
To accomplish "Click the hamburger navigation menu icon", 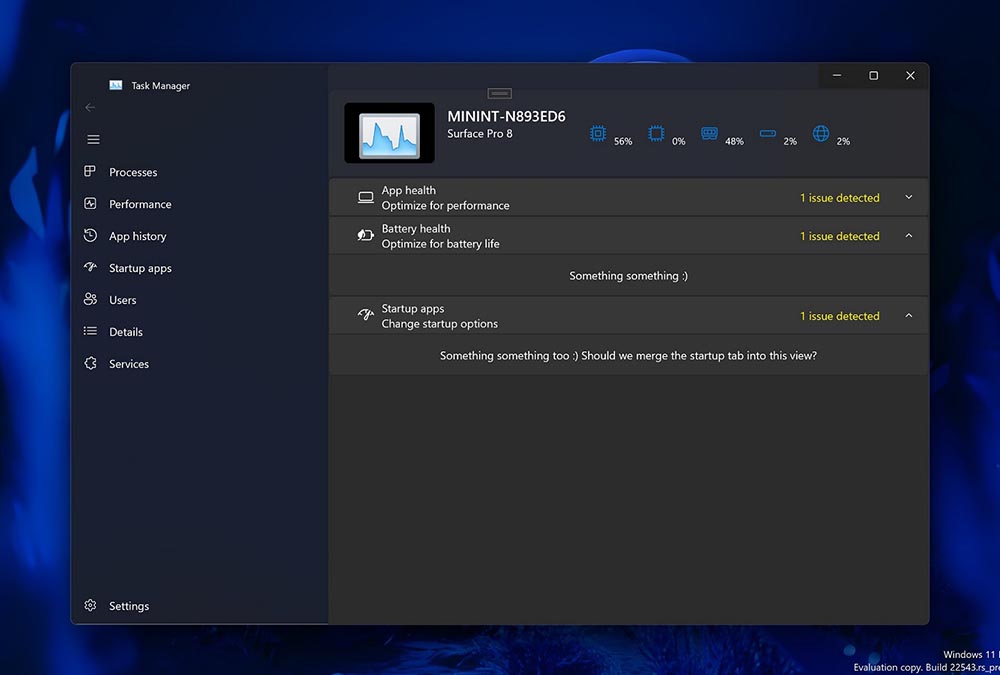I will [x=93, y=140].
